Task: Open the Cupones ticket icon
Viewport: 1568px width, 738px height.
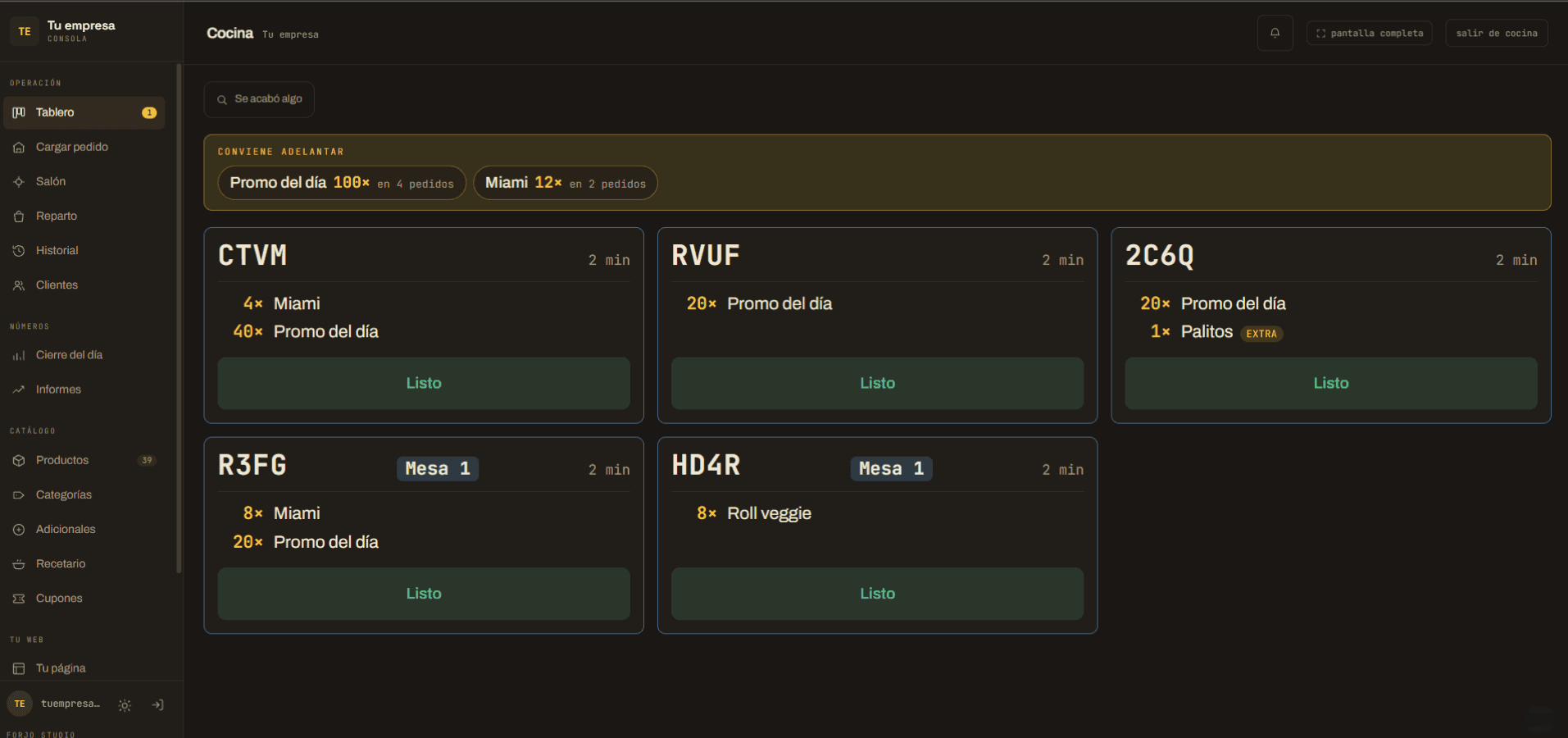Action: click(x=19, y=599)
